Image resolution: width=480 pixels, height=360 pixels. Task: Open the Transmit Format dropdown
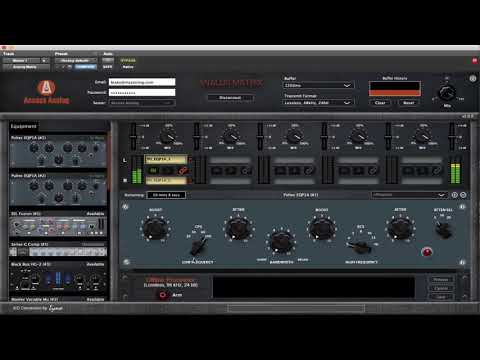click(318, 103)
